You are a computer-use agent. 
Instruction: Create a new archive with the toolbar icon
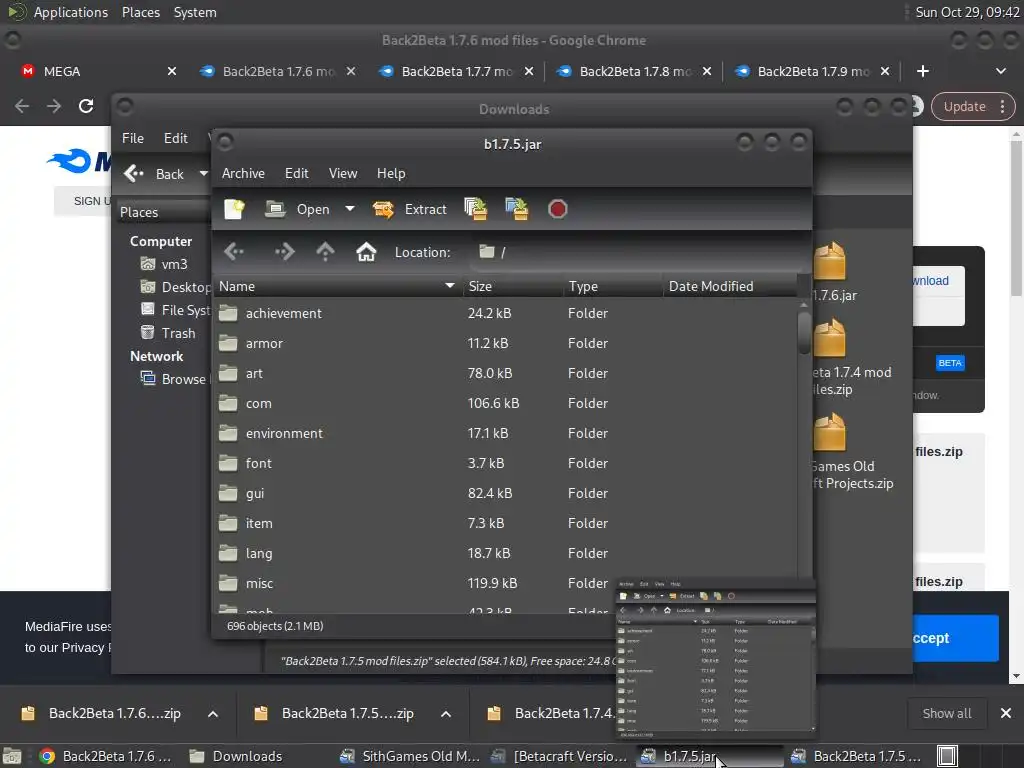coord(234,209)
